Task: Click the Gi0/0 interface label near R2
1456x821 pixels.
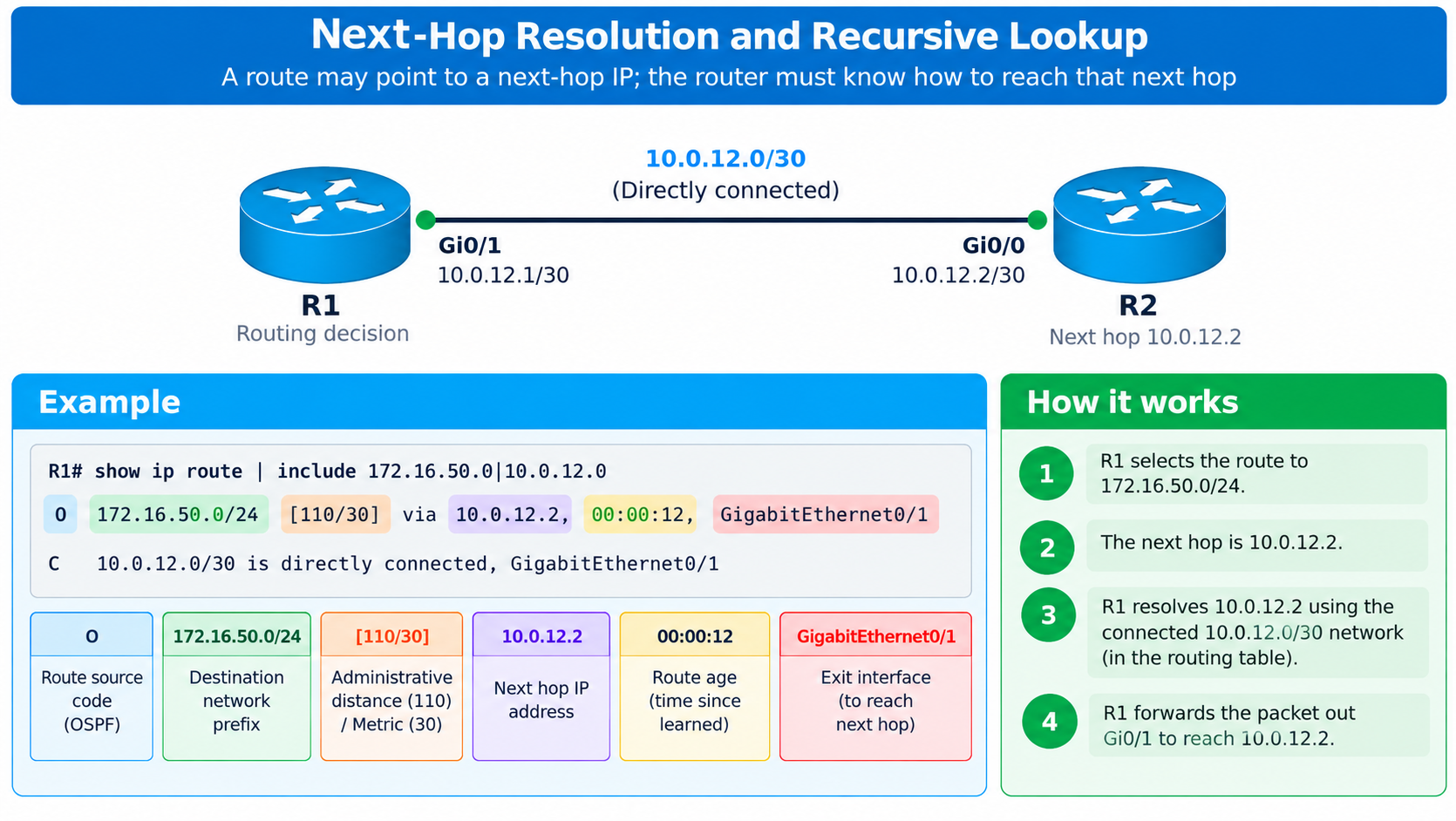Action: pos(993,246)
